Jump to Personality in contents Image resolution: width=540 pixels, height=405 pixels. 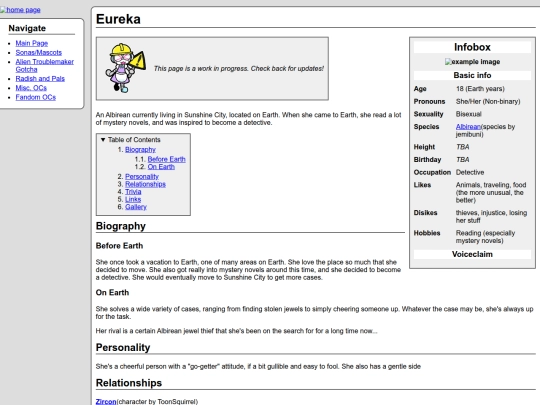pyautogui.click(x=142, y=176)
